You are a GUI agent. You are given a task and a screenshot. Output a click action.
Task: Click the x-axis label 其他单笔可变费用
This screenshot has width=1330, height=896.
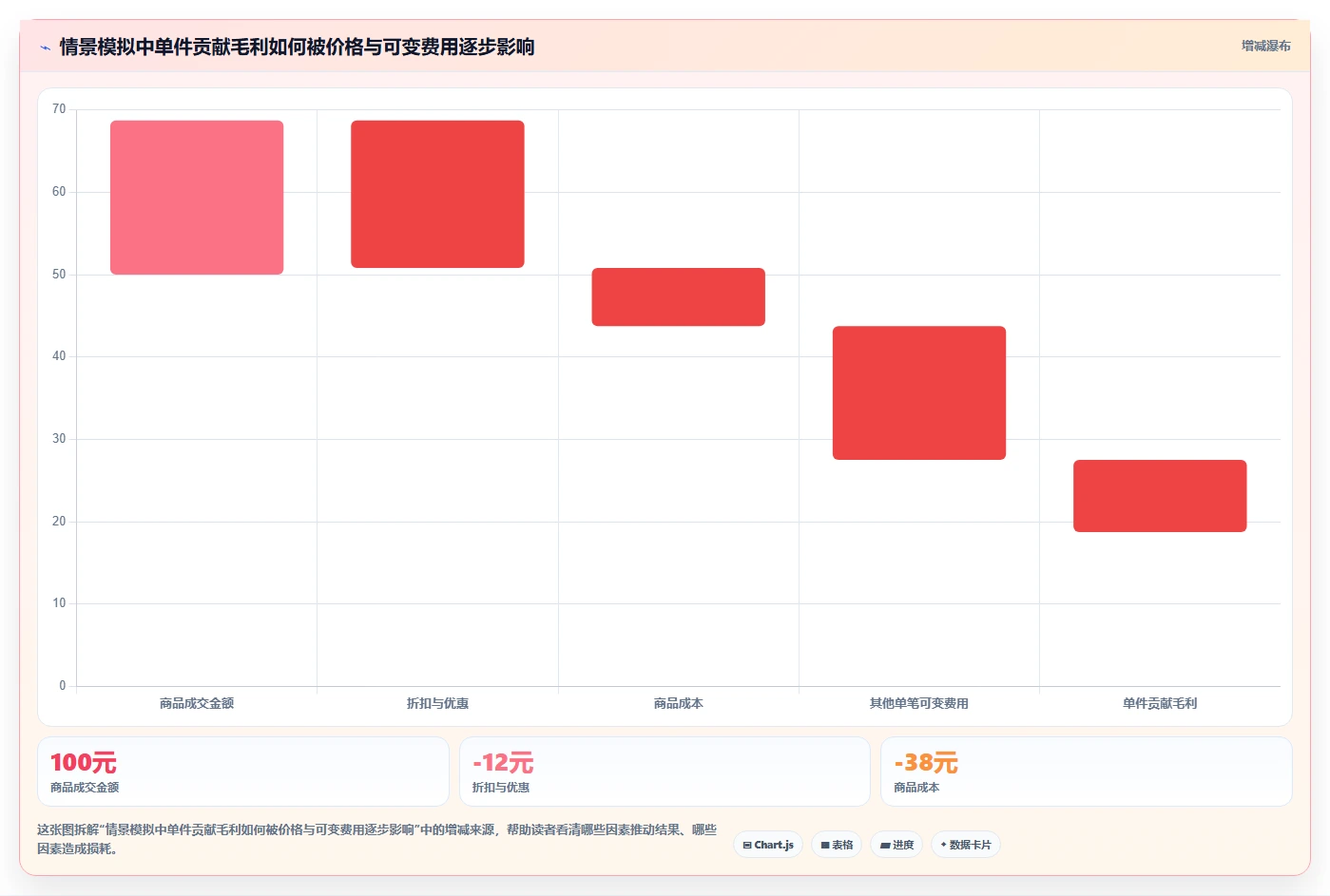919,703
